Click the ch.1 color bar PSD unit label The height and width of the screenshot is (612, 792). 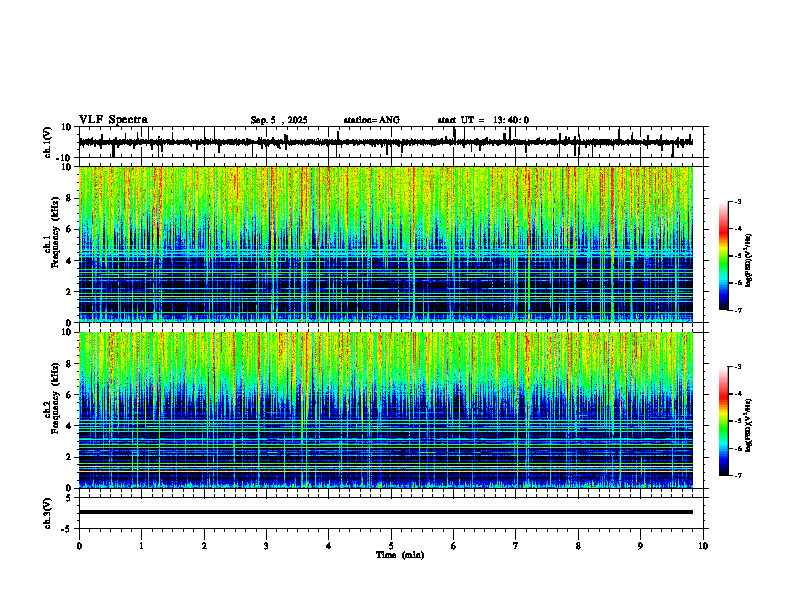pyautogui.click(x=748, y=261)
